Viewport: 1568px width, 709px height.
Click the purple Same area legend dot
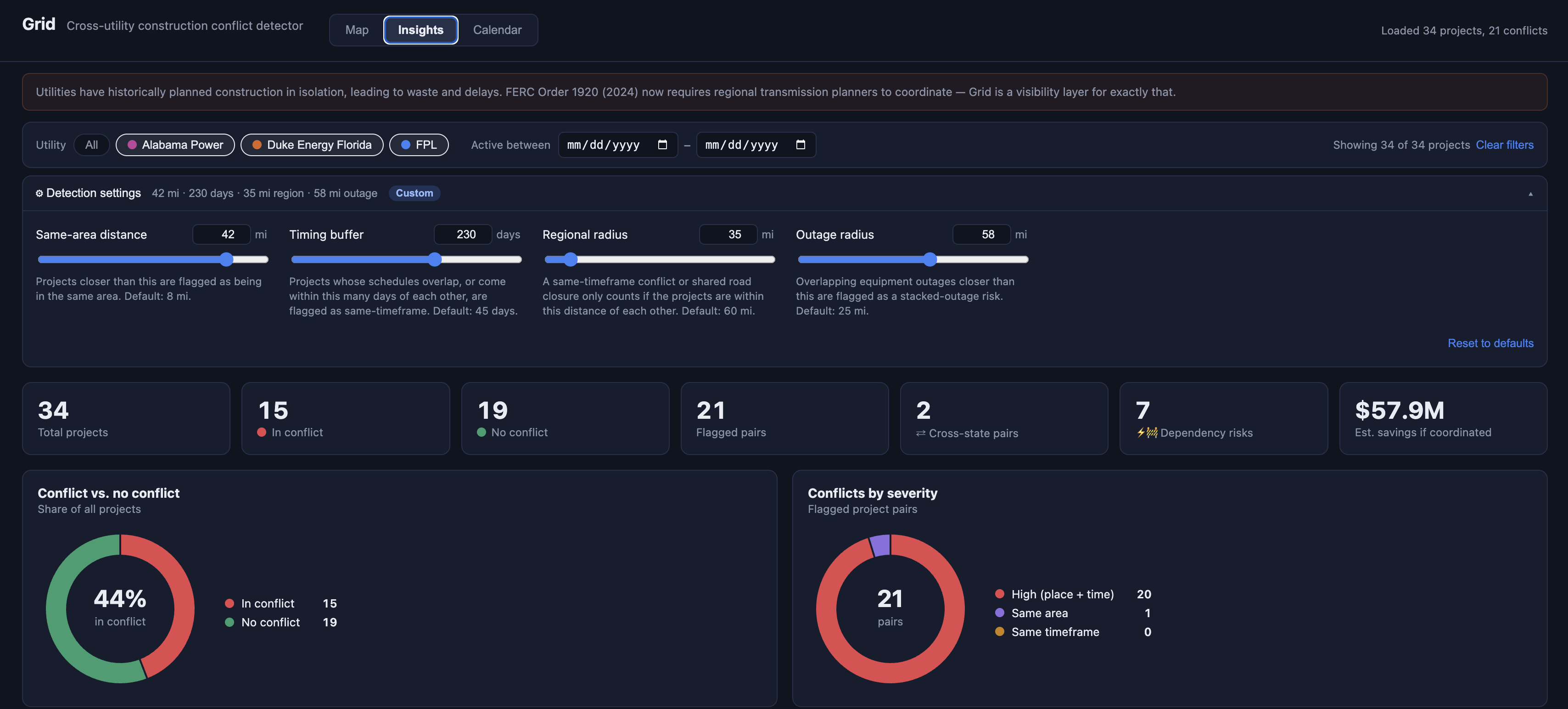tap(999, 613)
